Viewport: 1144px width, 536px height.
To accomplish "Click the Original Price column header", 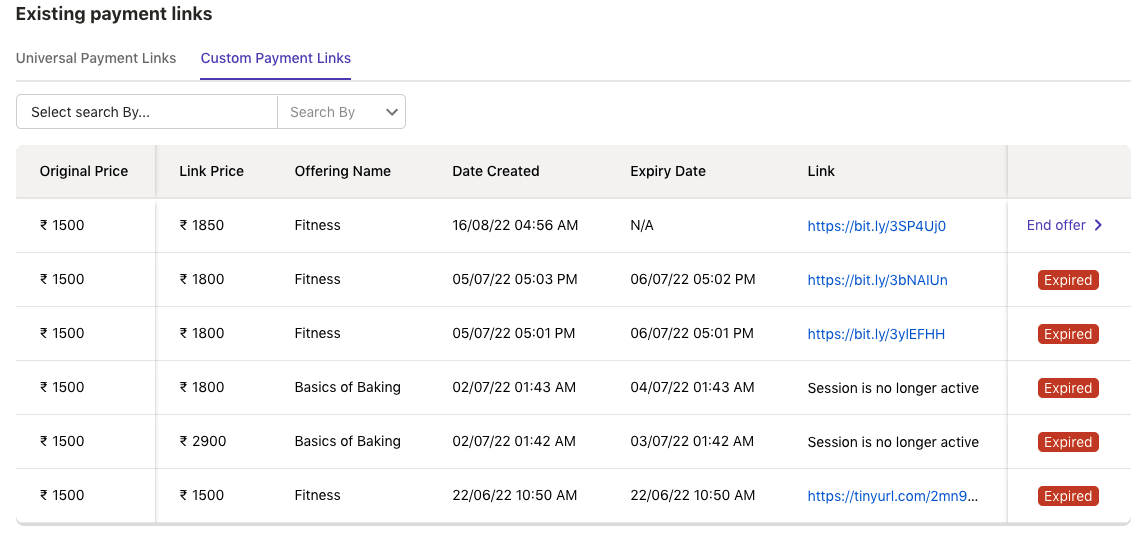I will 84,171.
